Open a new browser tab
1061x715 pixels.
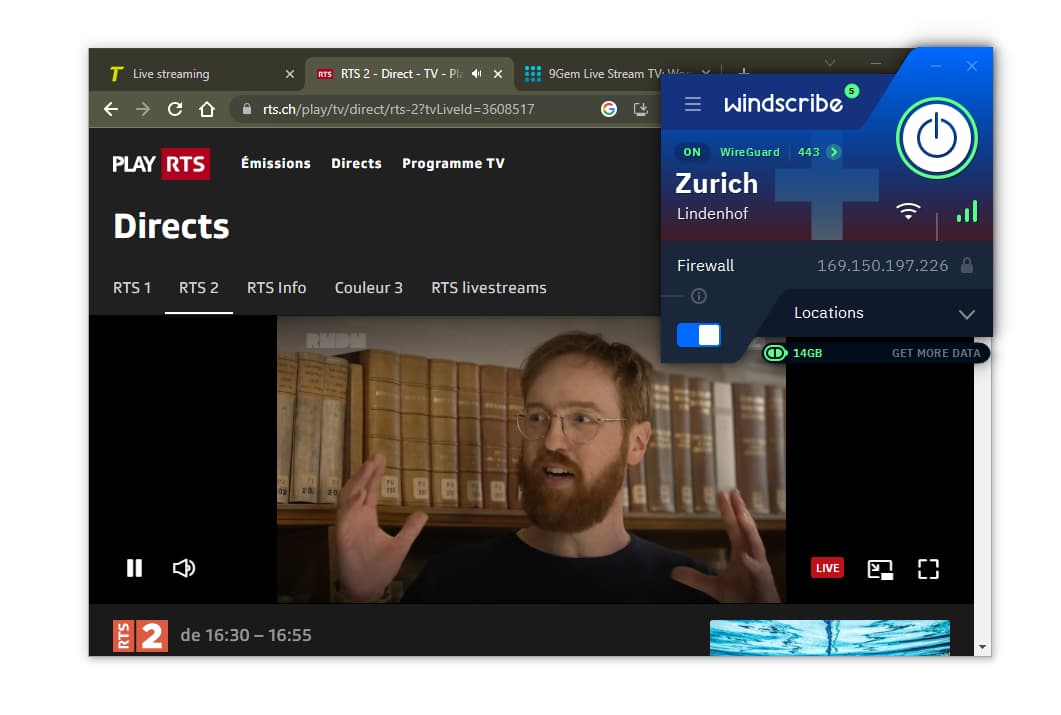(x=743, y=72)
